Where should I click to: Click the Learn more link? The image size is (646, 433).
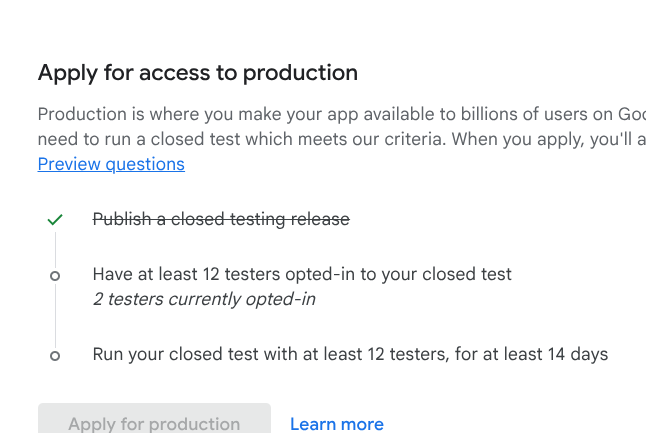(336, 424)
